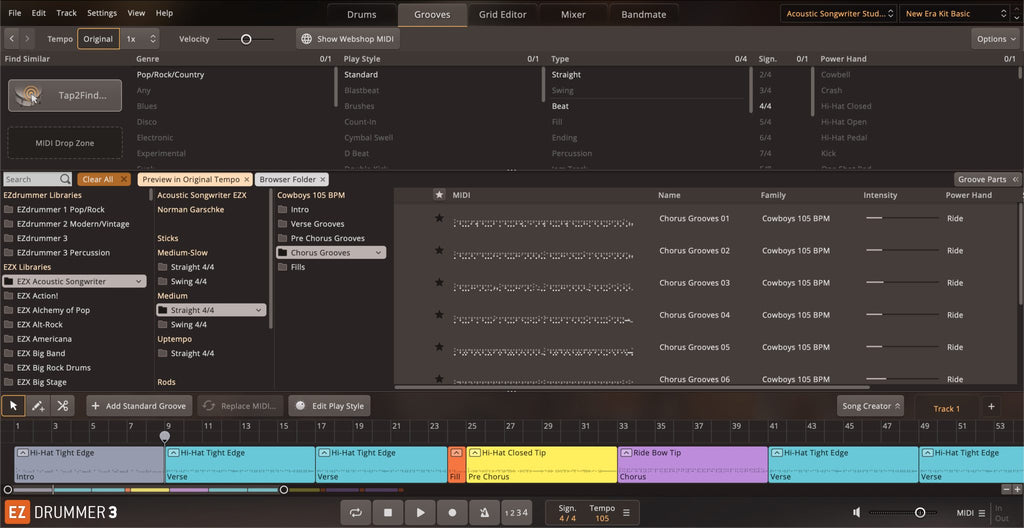This screenshot has width=1024, height=528.
Task: Stop playback
Action: pyautogui.click(x=388, y=513)
